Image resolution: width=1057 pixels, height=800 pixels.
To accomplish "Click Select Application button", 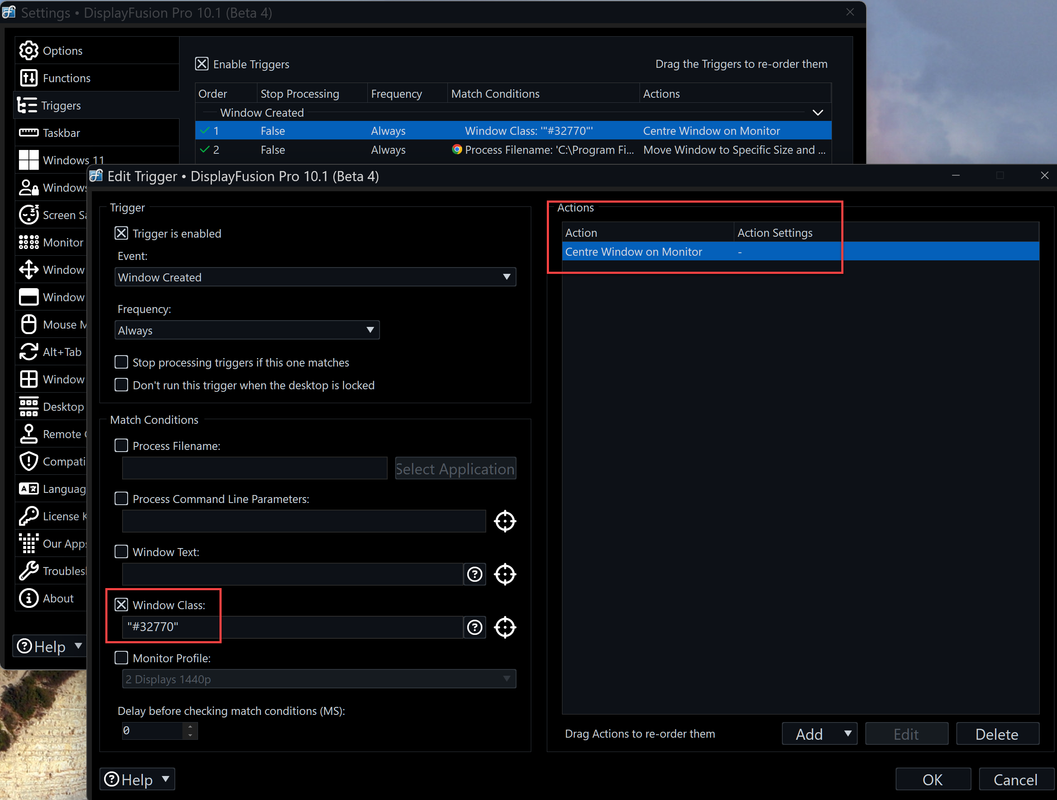I will [x=455, y=468].
